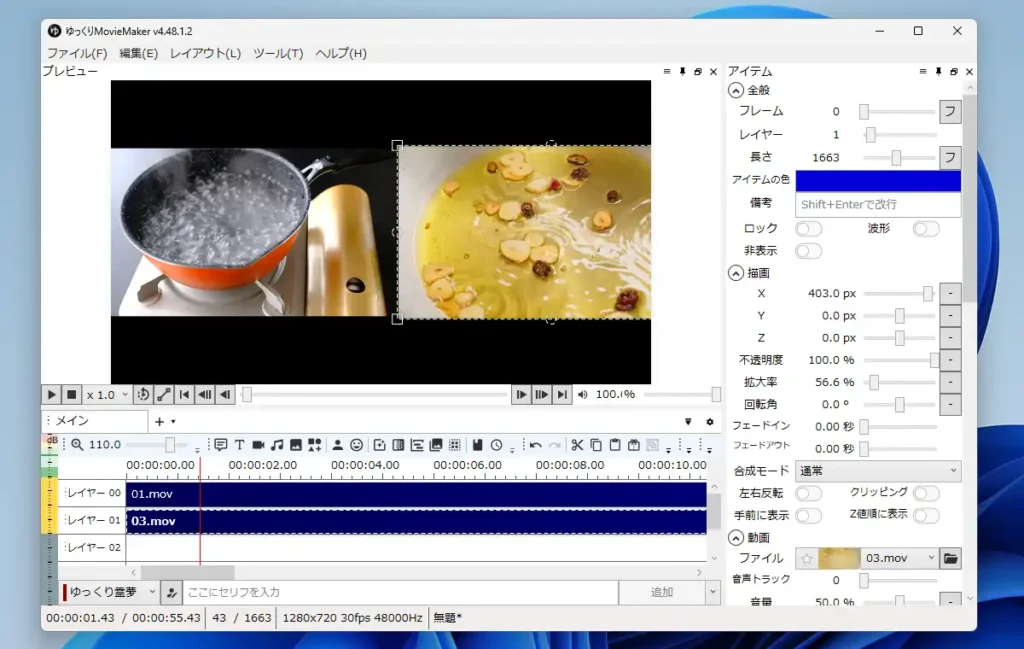Click the blue アイテムの色 color swatch
The image size is (1024, 649).
[x=878, y=180]
